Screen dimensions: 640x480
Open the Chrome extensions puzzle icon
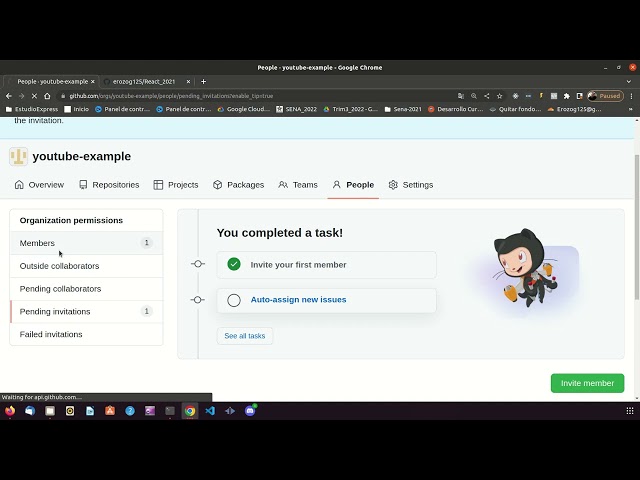point(567,96)
